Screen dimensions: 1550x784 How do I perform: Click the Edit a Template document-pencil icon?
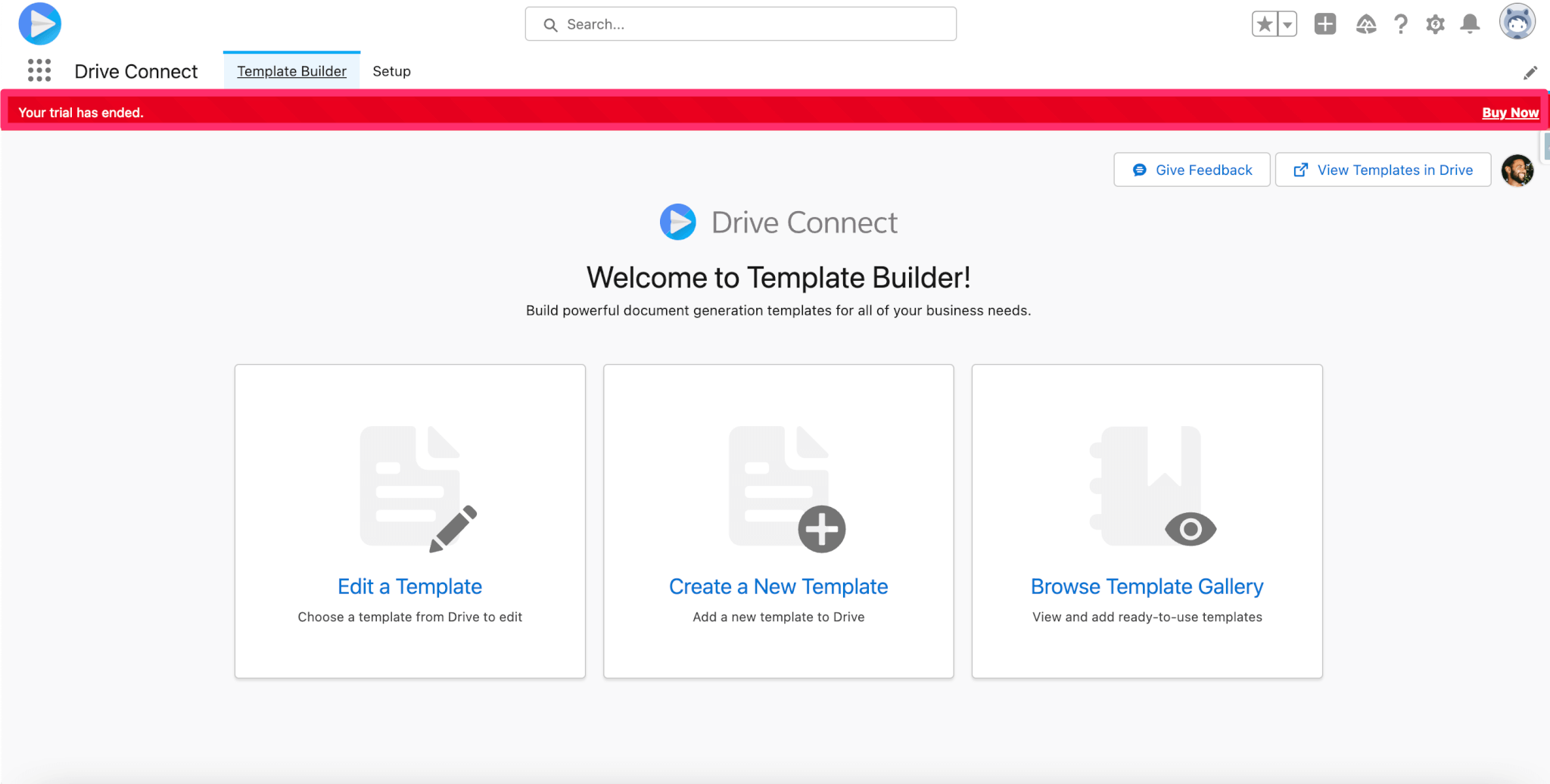click(419, 489)
